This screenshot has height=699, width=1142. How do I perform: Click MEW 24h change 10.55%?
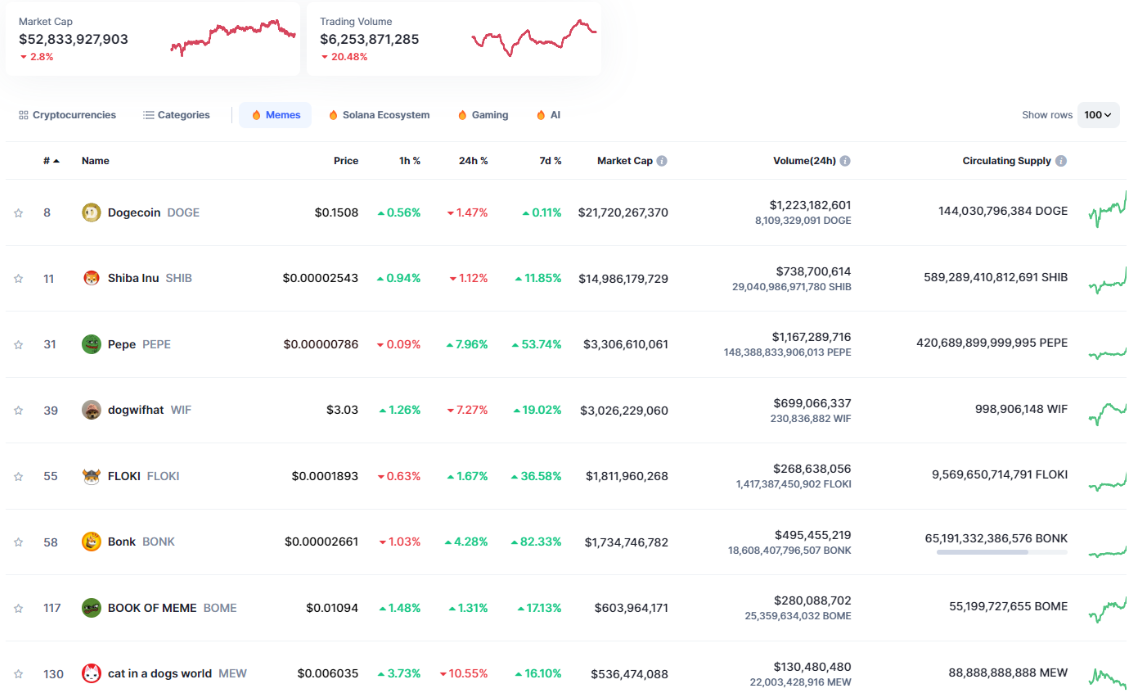(x=464, y=674)
